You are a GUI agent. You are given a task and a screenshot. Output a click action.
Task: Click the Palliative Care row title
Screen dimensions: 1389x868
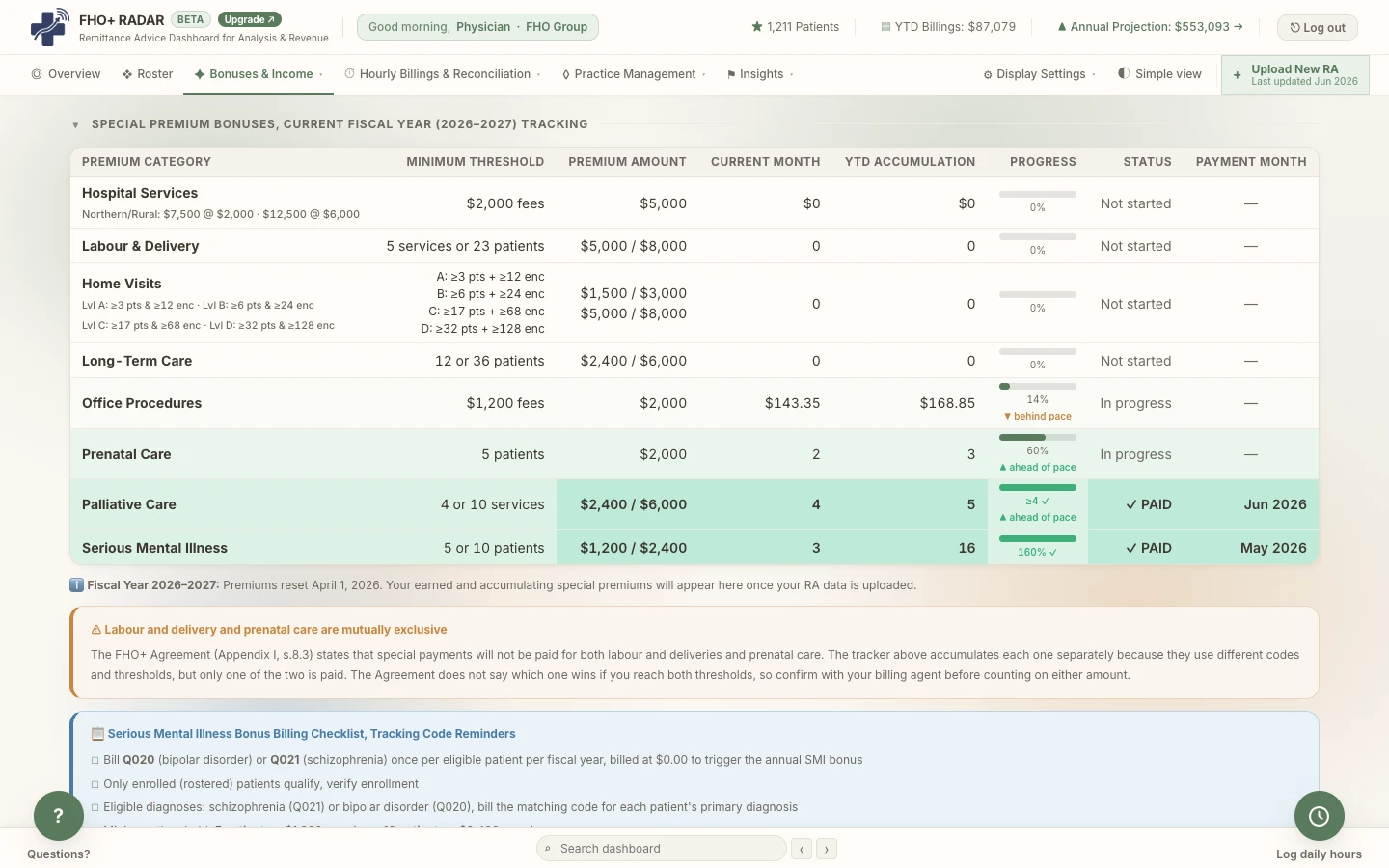(x=129, y=504)
